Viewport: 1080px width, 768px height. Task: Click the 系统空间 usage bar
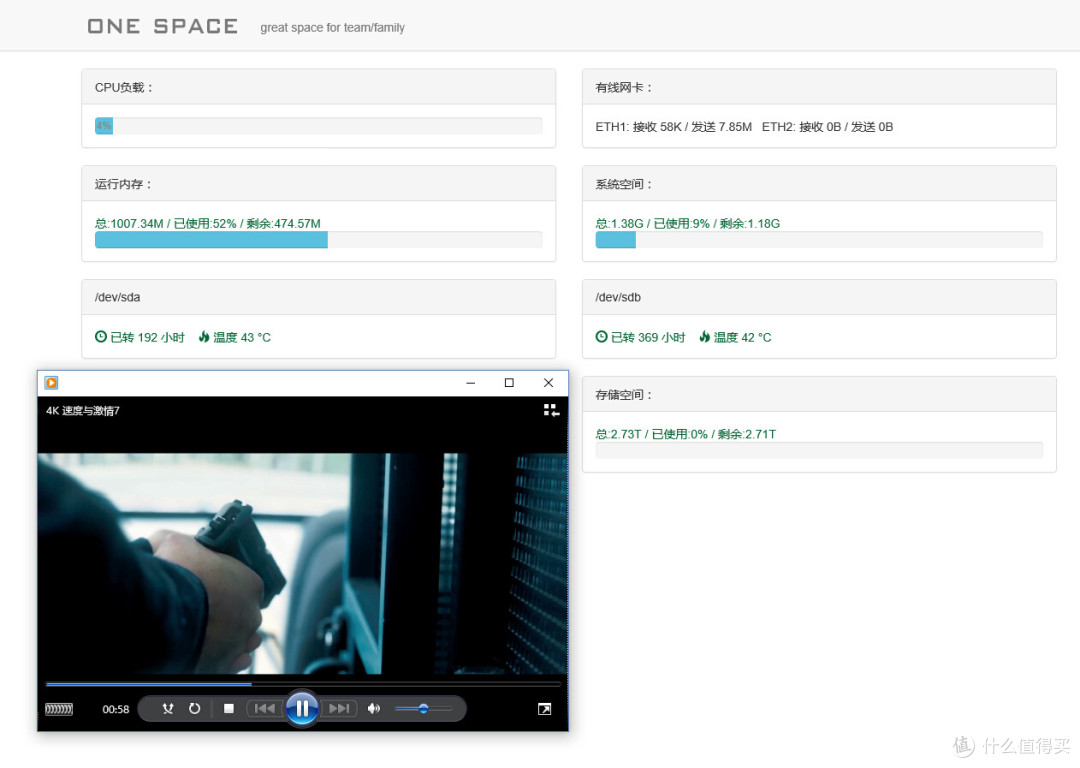pos(819,240)
